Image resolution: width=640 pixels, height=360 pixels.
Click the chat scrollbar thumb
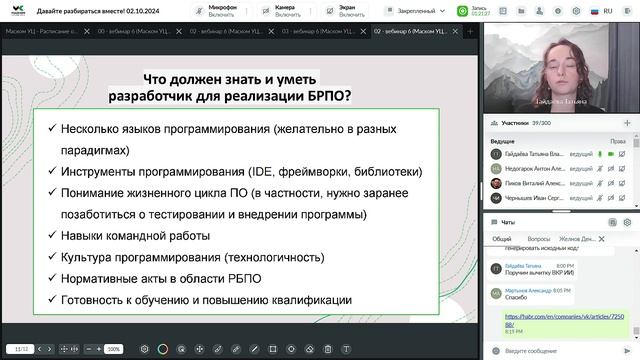636,331
